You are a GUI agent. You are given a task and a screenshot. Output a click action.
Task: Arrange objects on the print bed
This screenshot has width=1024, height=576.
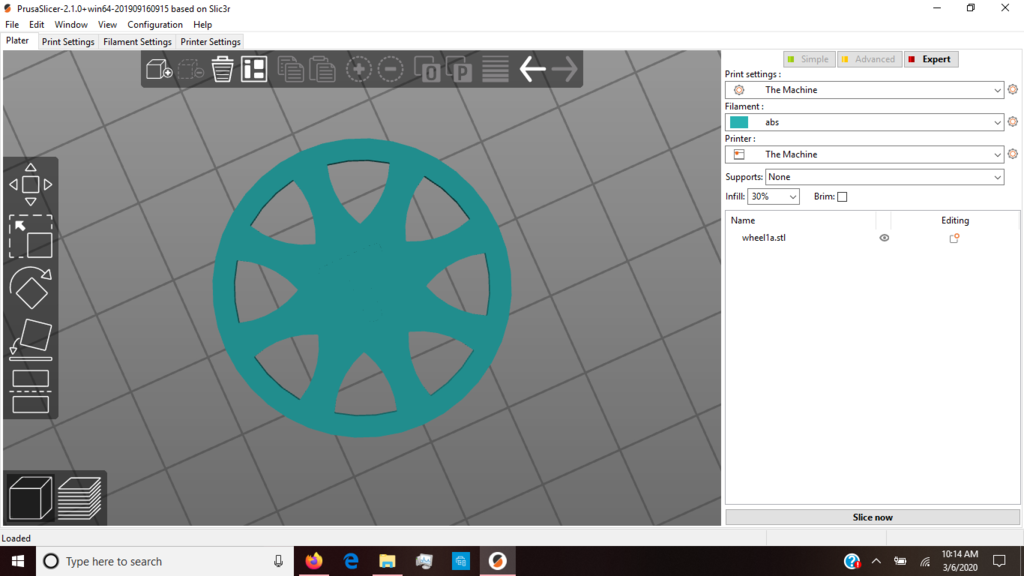click(x=253, y=68)
